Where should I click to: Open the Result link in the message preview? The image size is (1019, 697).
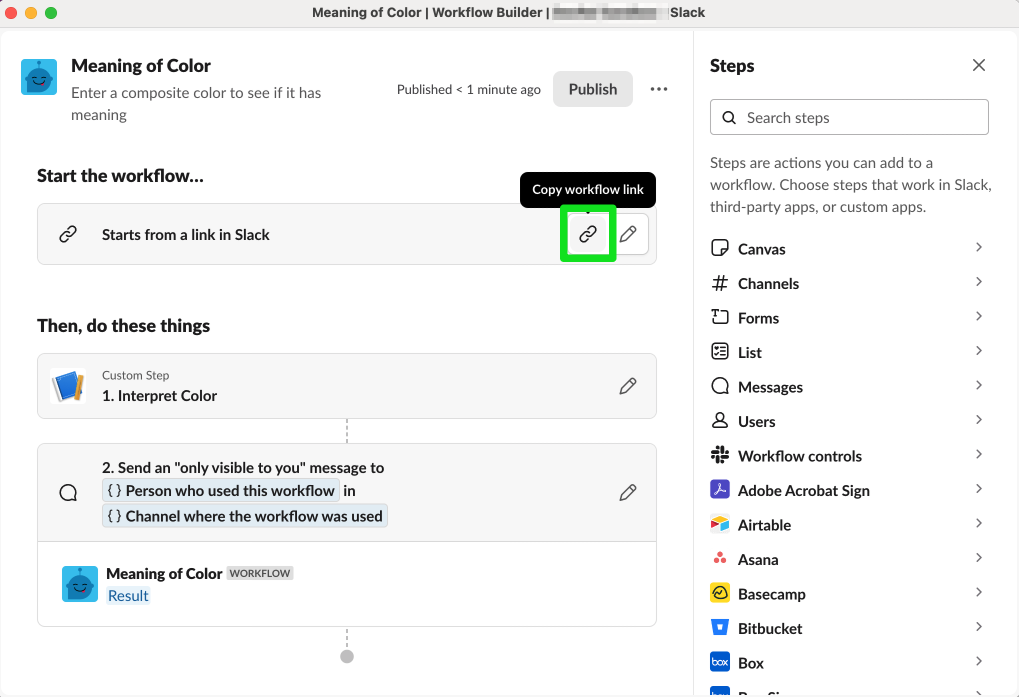128,595
